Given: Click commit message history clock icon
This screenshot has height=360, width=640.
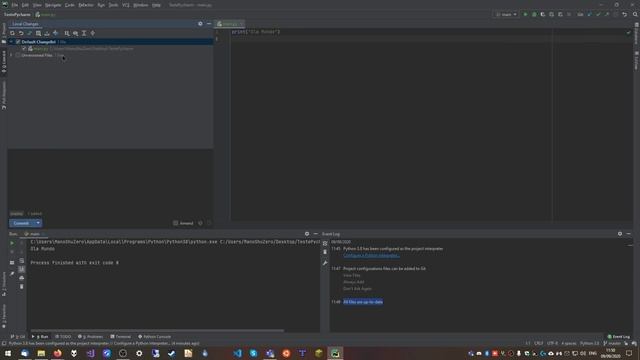Looking at the screenshot, I should click(200, 223).
